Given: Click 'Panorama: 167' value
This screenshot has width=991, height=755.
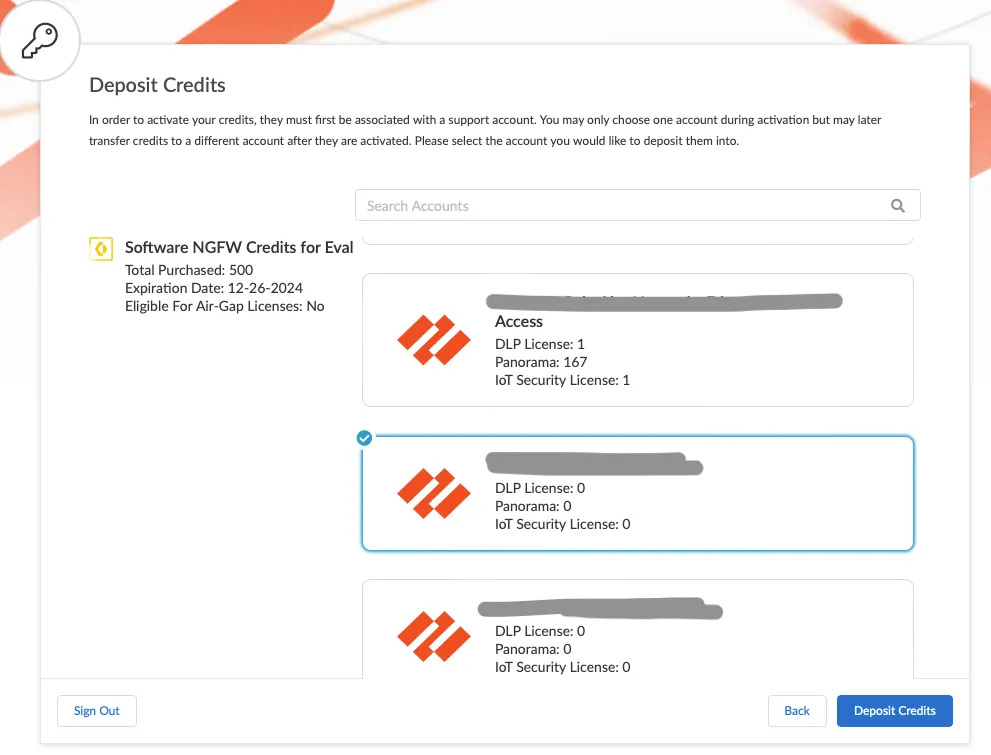Looking at the screenshot, I should point(541,362).
